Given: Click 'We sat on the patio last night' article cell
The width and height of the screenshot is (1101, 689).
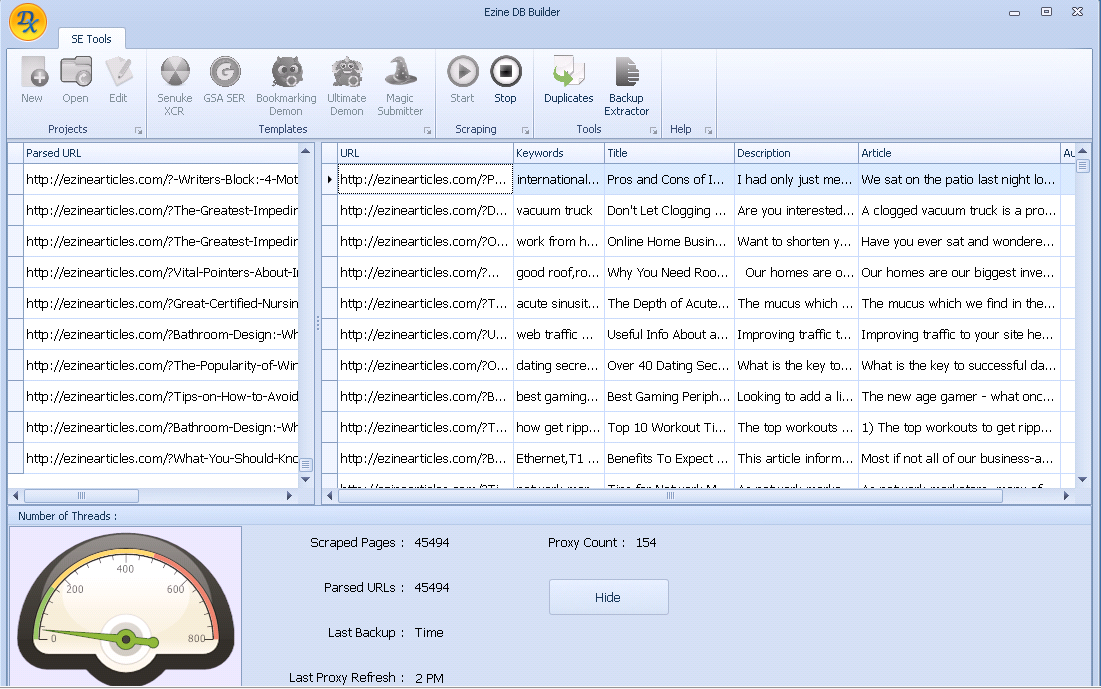Looking at the screenshot, I should [x=959, y=180].
